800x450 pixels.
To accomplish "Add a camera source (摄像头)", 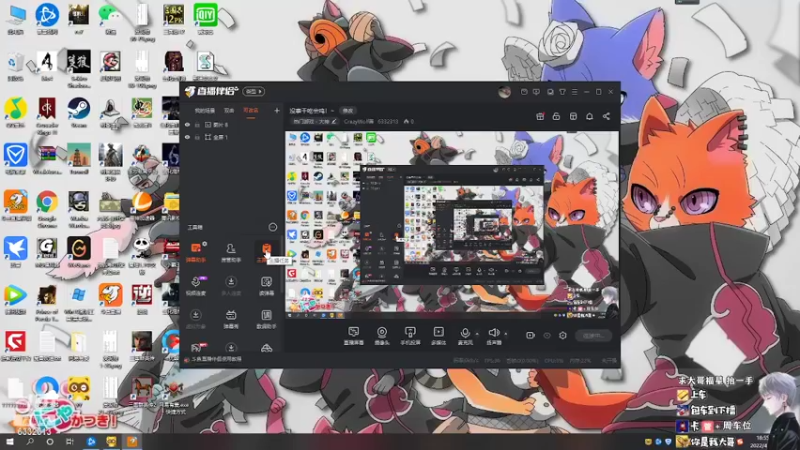I will click(x=382, y=336).
